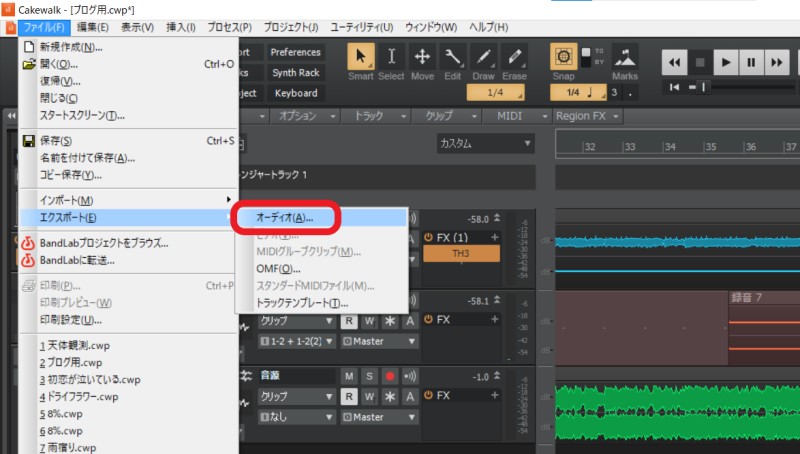The image size is (800, 454).
Task: Open the 編集(E) menu
Action: coord(92,27)
